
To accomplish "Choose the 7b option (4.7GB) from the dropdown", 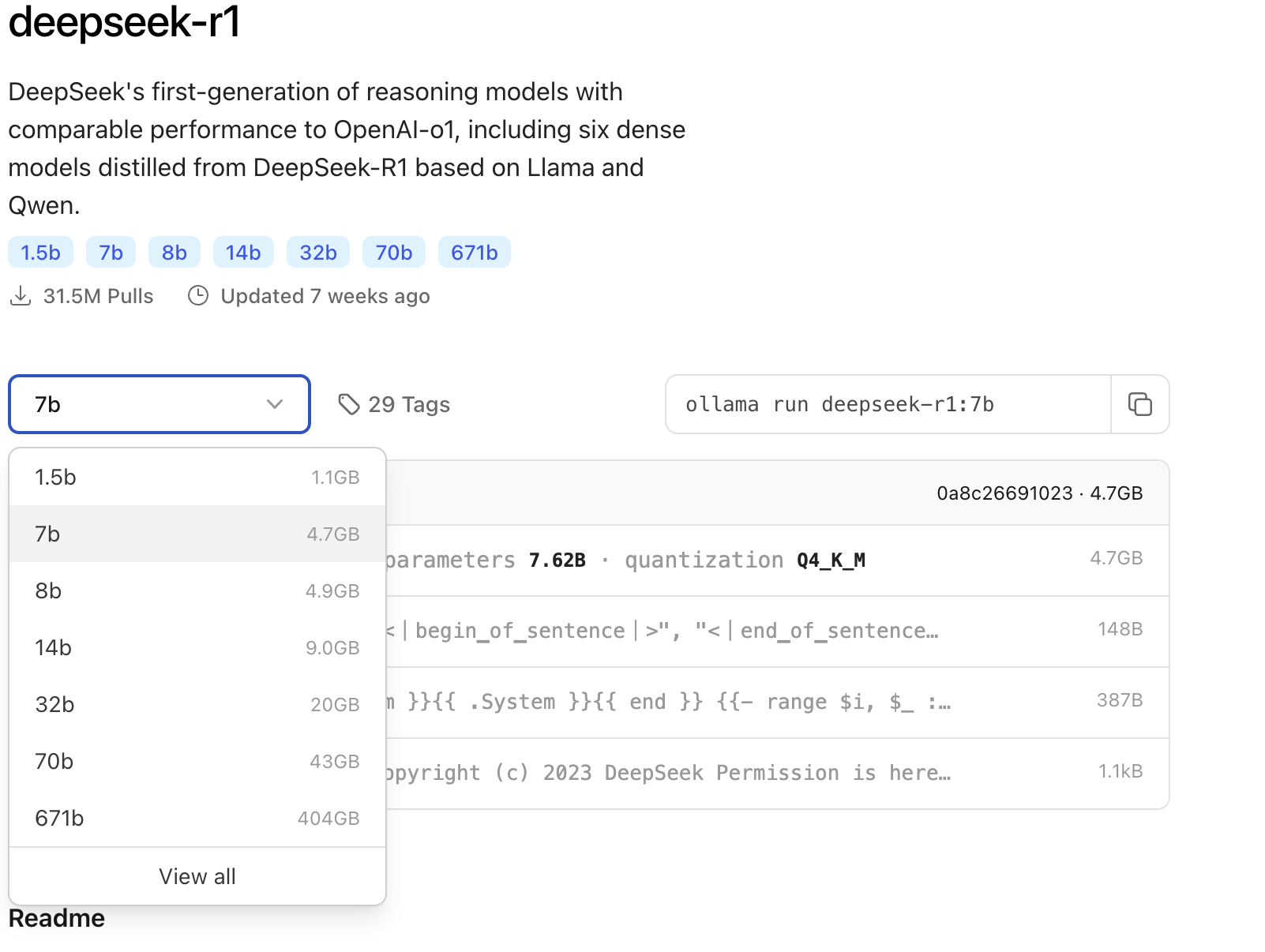I will click(x=197, y=534).
